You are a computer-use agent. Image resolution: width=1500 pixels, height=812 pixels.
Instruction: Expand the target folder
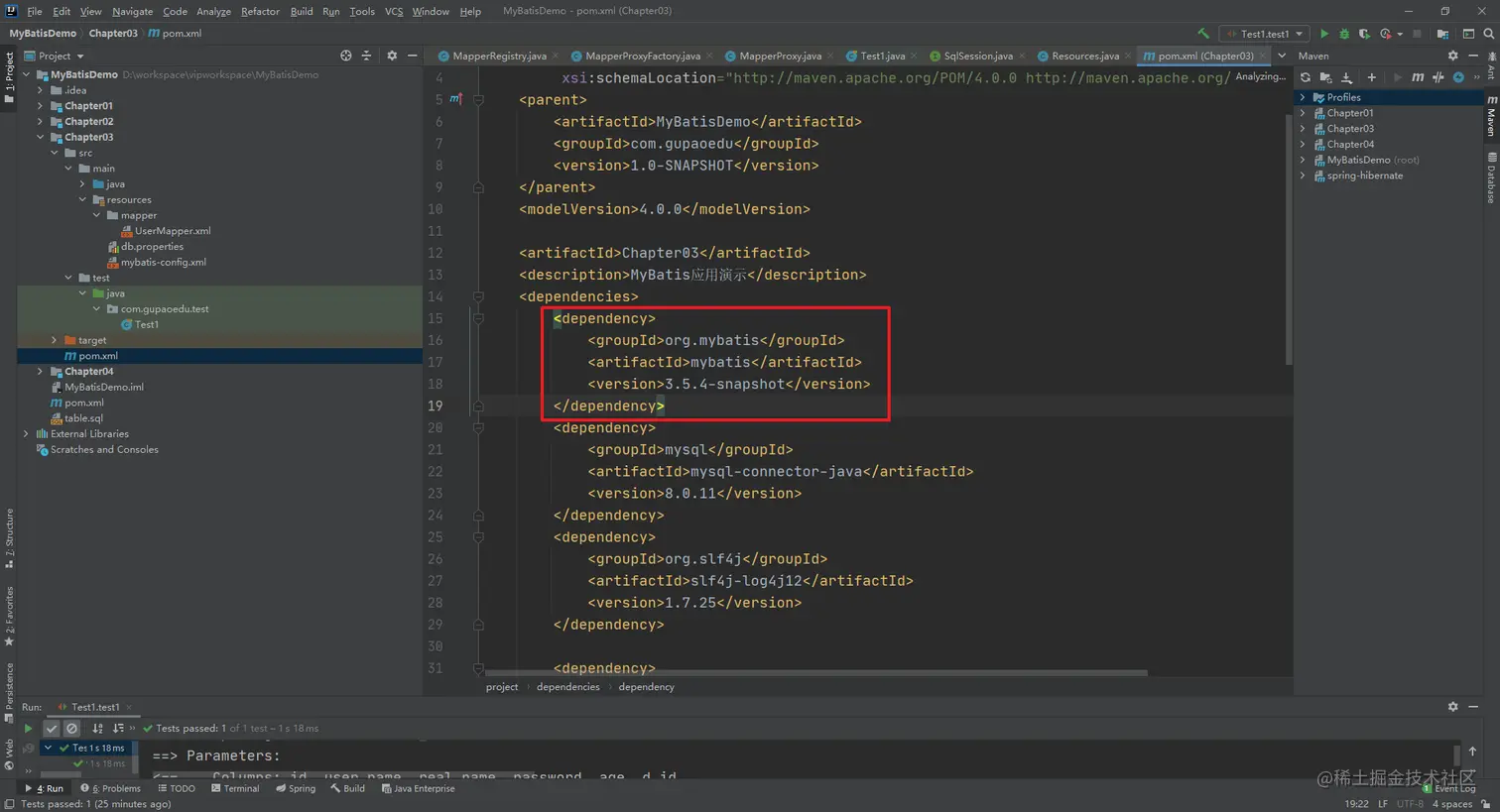coord(55,340)
